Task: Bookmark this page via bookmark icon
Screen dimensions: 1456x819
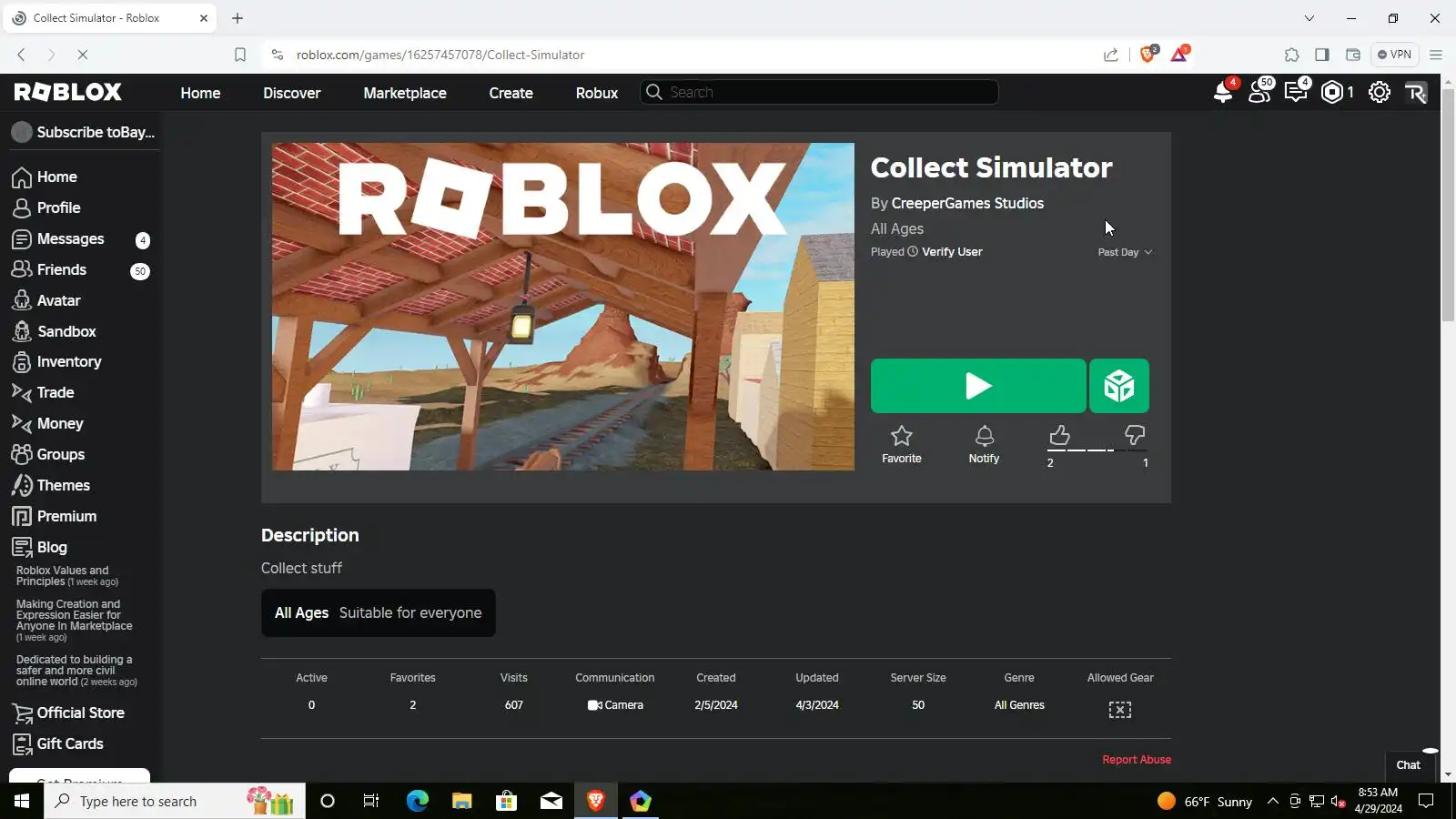Action: click(240, 55)
